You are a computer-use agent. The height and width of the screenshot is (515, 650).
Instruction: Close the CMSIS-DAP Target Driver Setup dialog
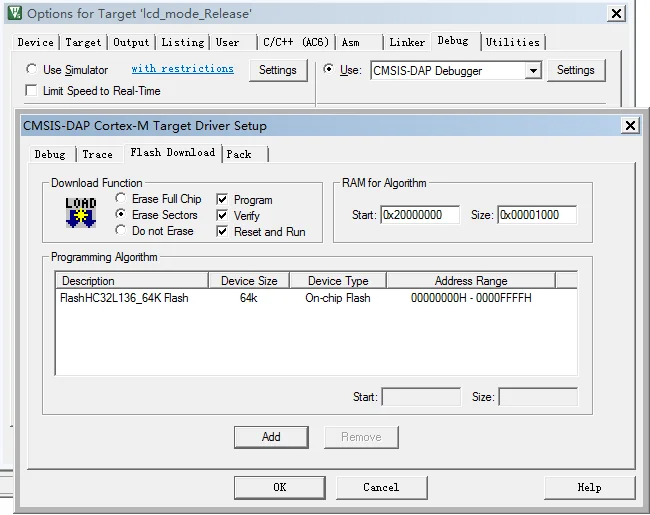[630, 125]
